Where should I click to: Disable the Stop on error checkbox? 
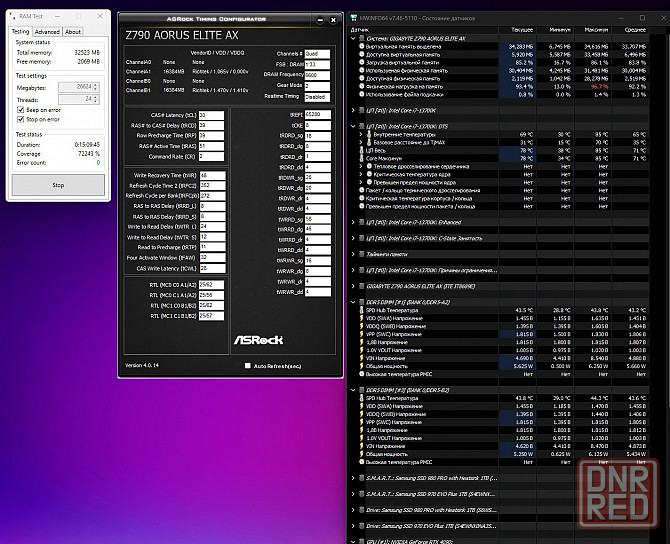[19, 118]
